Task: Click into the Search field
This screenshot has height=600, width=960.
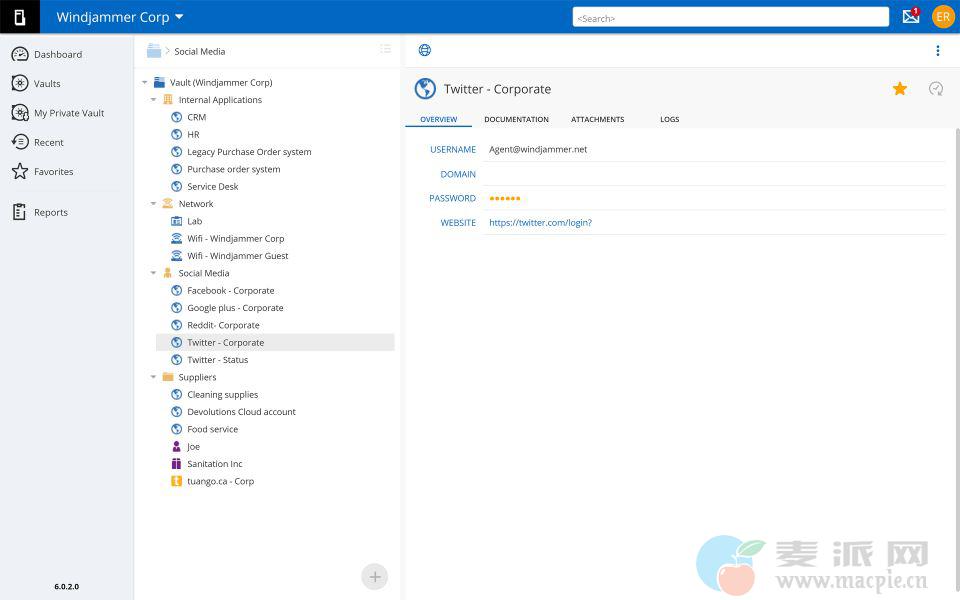Action: coord(730,17)
